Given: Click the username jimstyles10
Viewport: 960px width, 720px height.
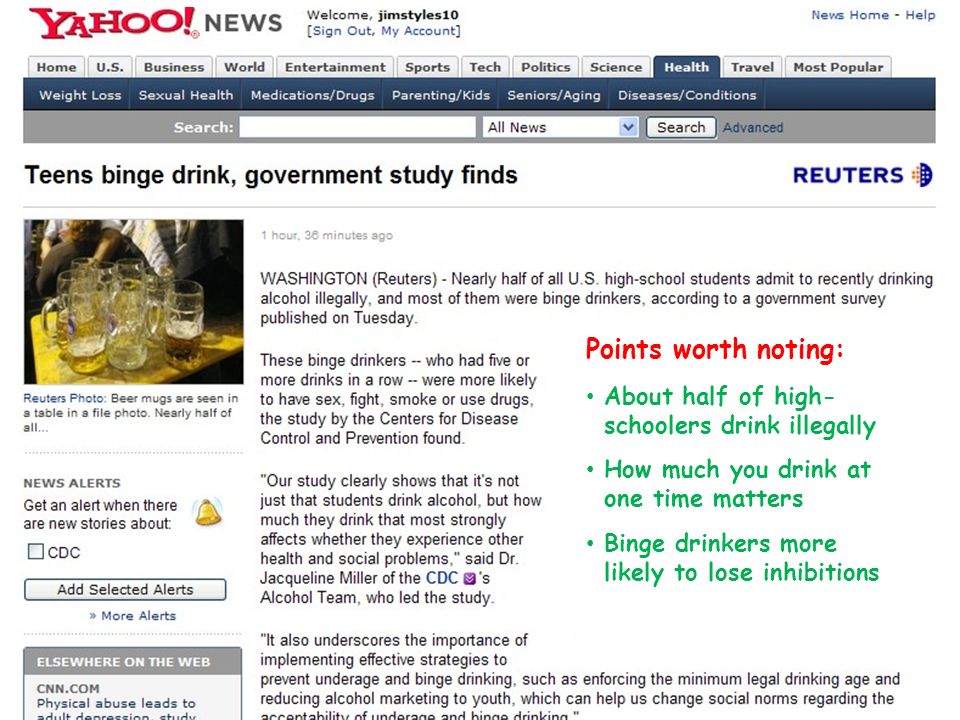Looking at the screenshot, I should click(418, 15).
